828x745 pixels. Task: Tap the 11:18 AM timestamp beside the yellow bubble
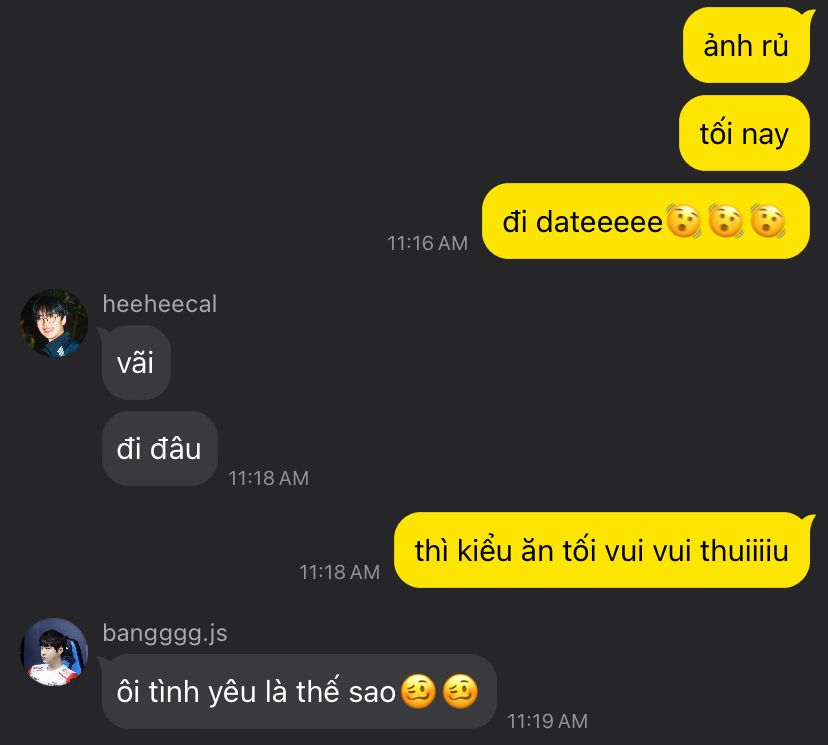(x=340, y=572)
